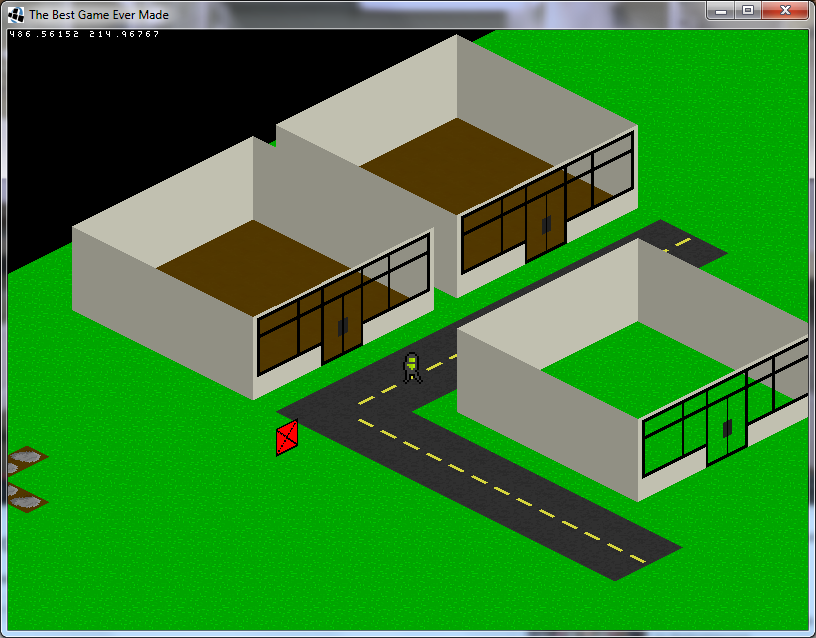Click the lower stone tile at left edge
This screenshot has width=816, height=638.
click(26, 499)
